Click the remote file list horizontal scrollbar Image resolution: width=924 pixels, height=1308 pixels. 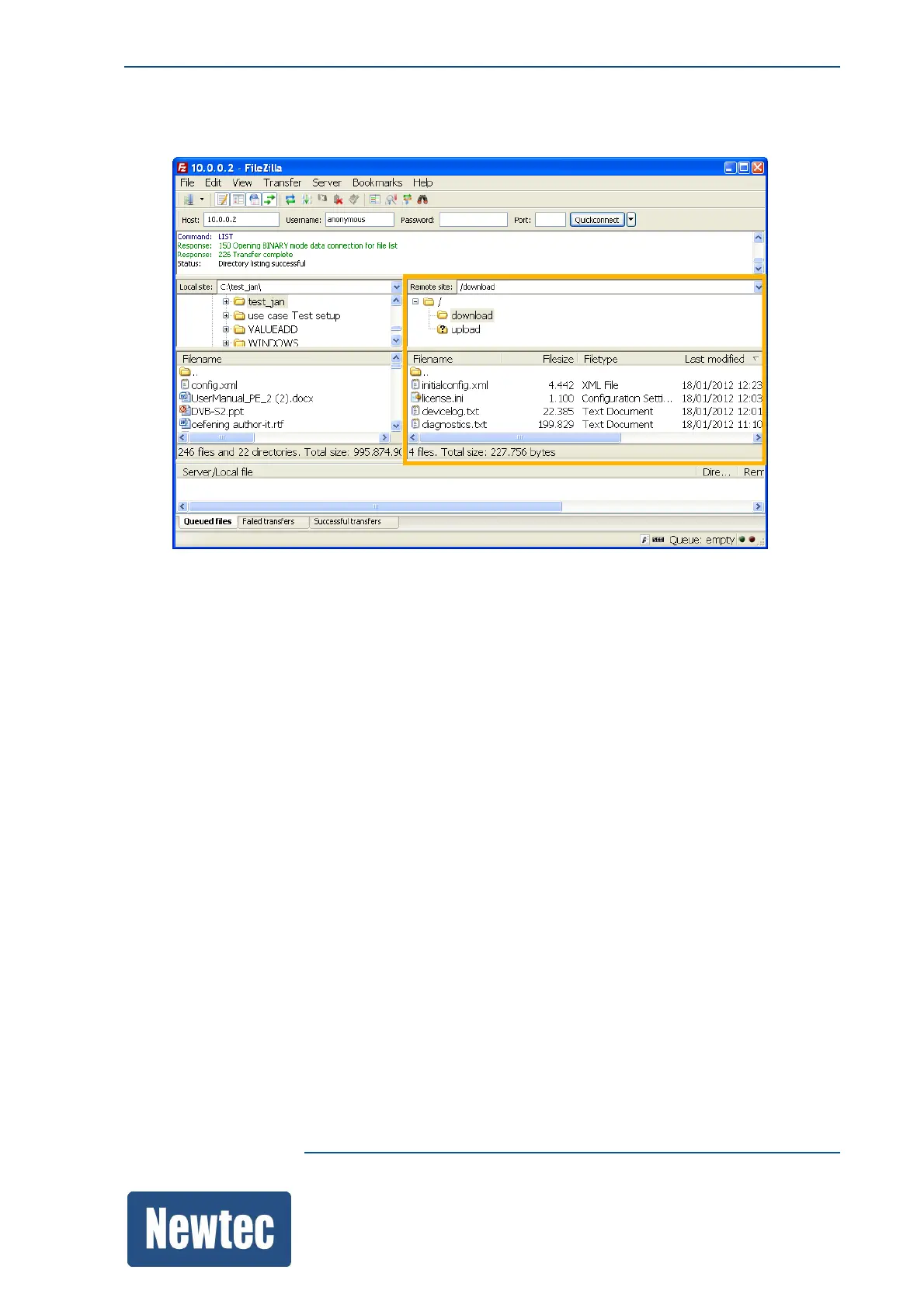click(x=585, y=438)
